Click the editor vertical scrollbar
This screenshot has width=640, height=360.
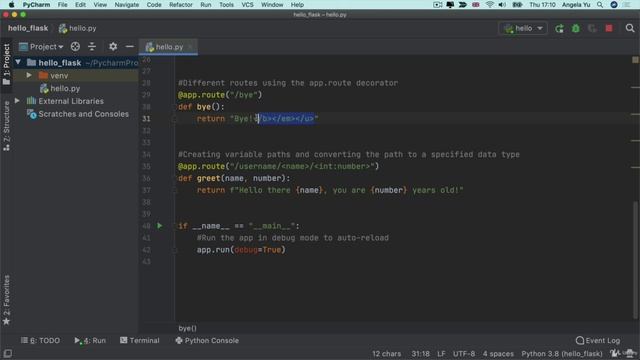tap(635, 259)
